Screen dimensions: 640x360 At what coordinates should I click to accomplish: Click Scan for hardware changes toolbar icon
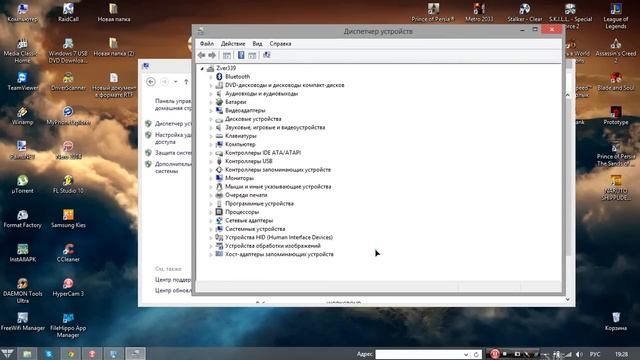click(267, 55)
